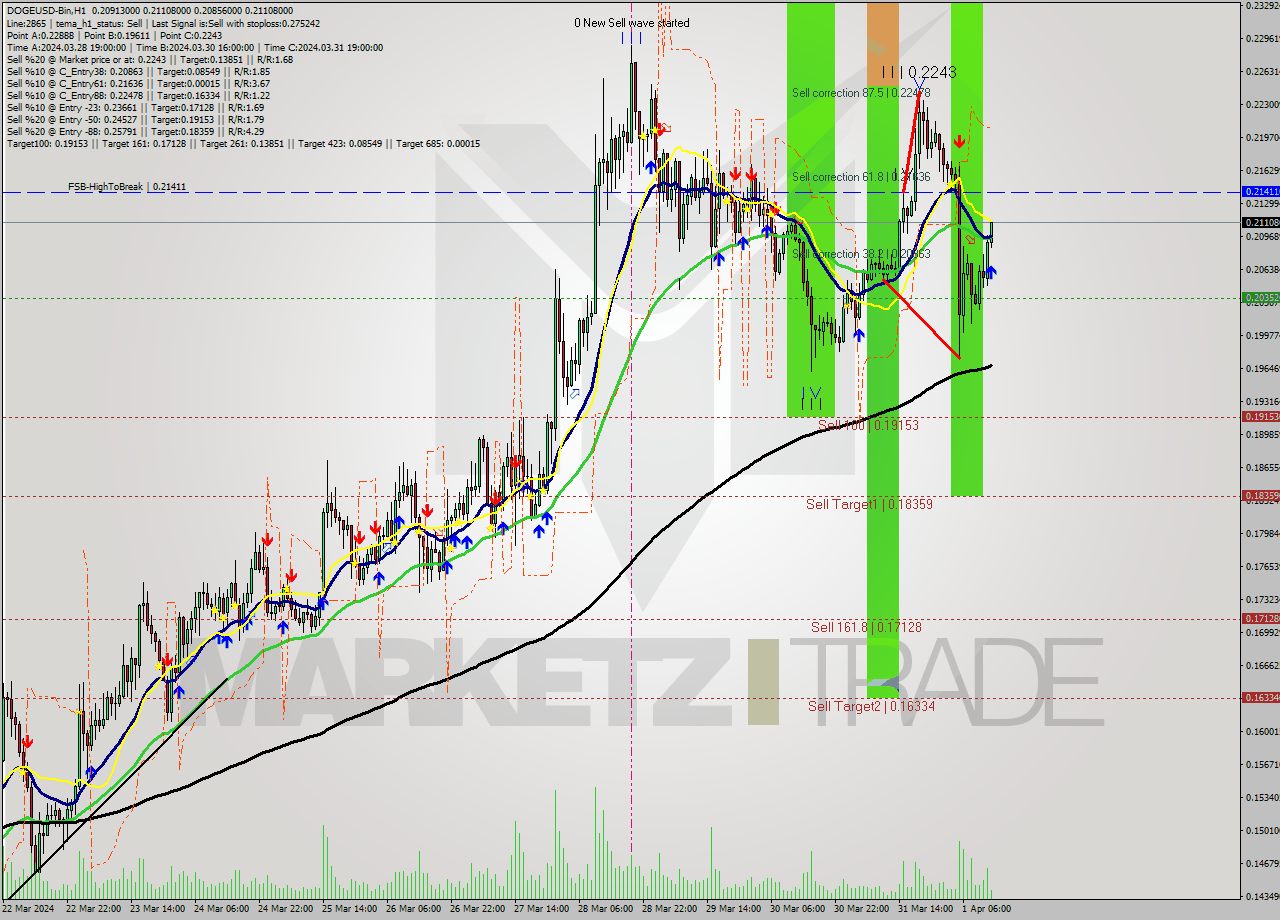
Task: Select the 'Sell %20 @ Entry -50: 0.24527' line
Action: [135, 119]
